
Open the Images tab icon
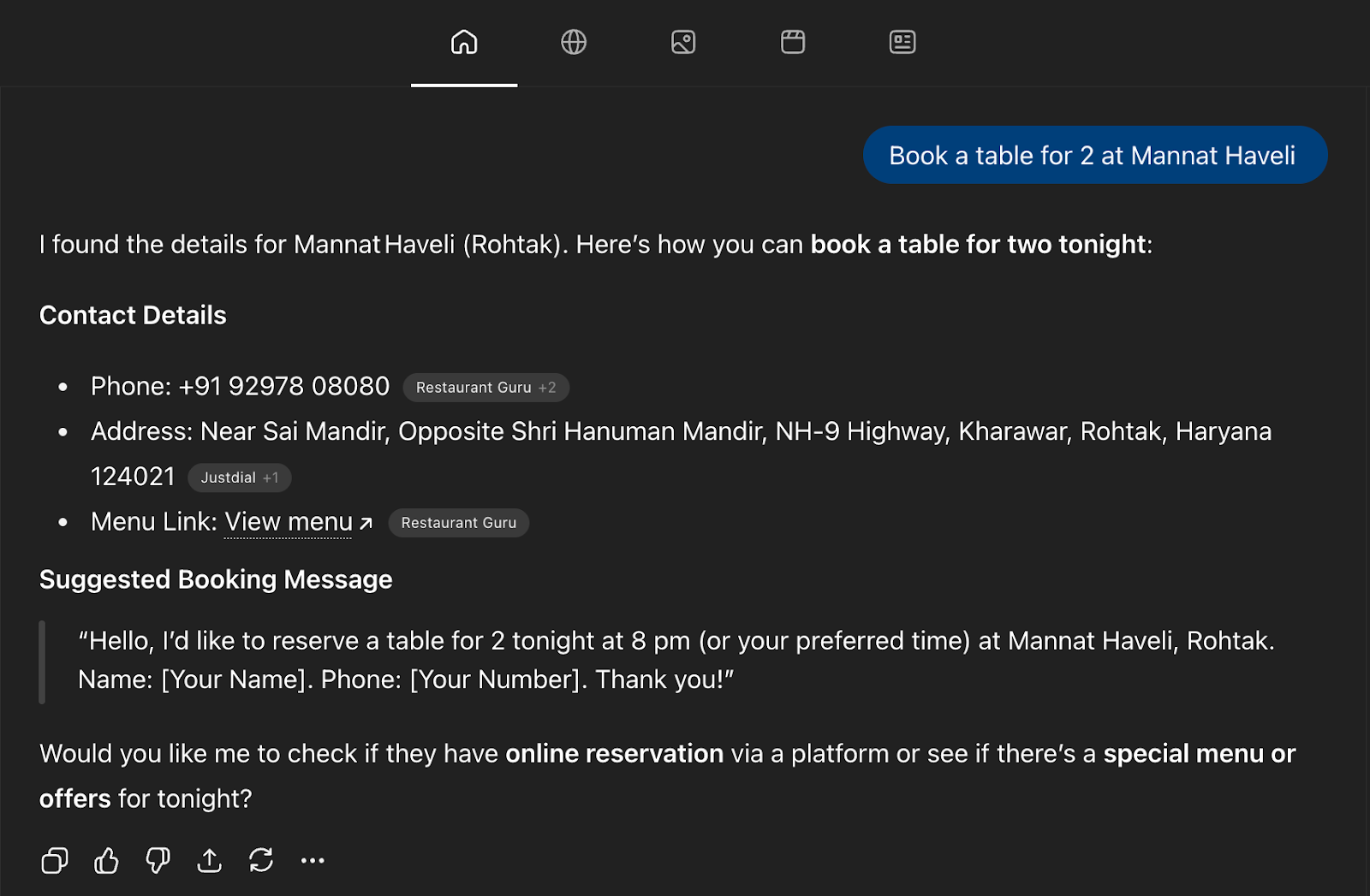pos(683,42)
